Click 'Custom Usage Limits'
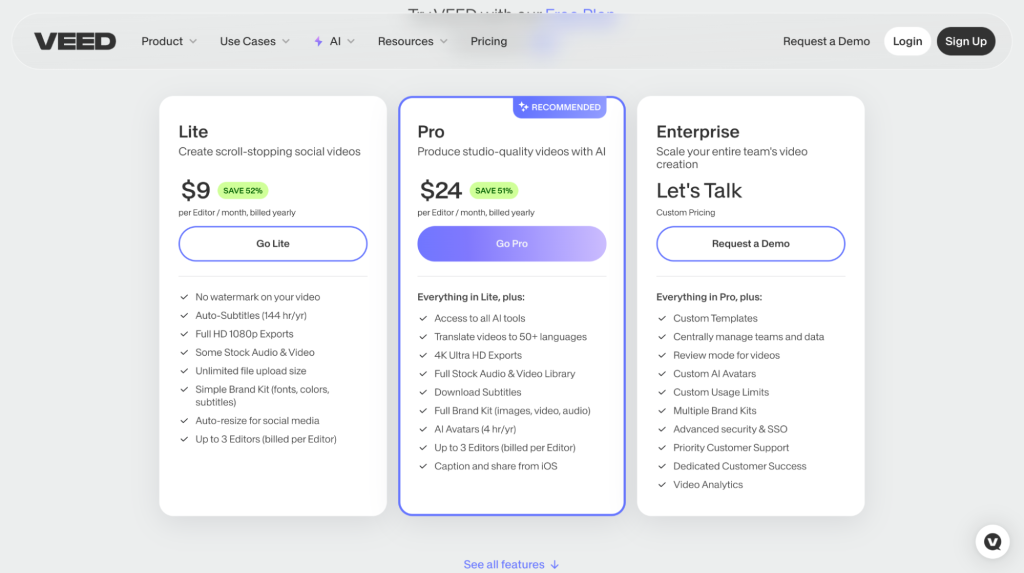This screenshot has width=1024, height=573. [721, 393]
